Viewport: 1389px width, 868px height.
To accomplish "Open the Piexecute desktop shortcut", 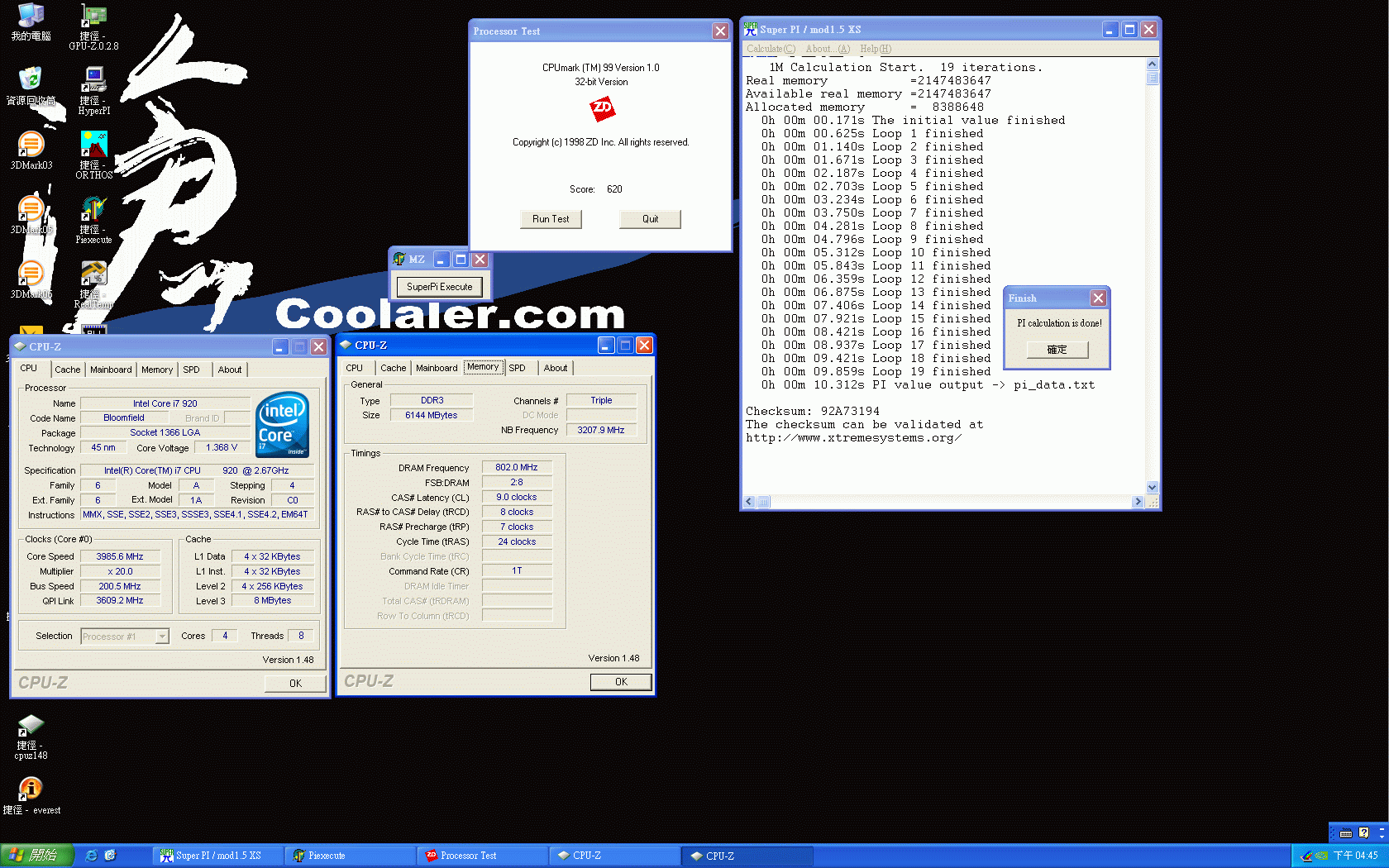I will (93, 220).
